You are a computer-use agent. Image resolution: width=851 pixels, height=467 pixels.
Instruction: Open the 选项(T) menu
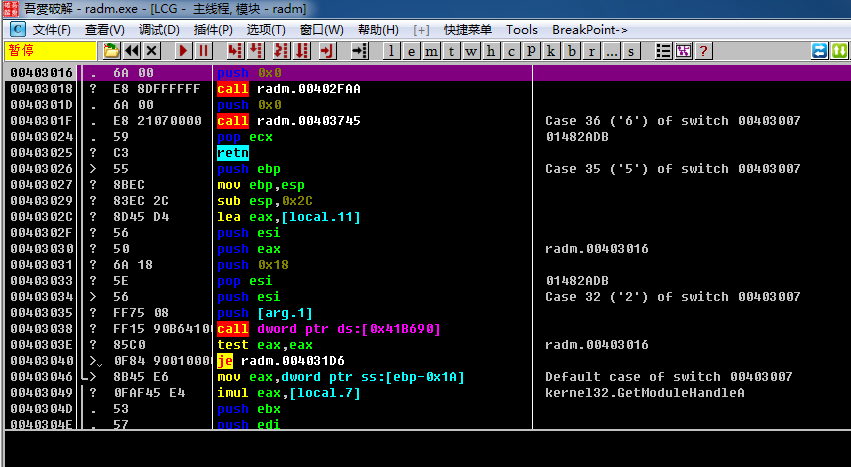click(x=266, y=30)
